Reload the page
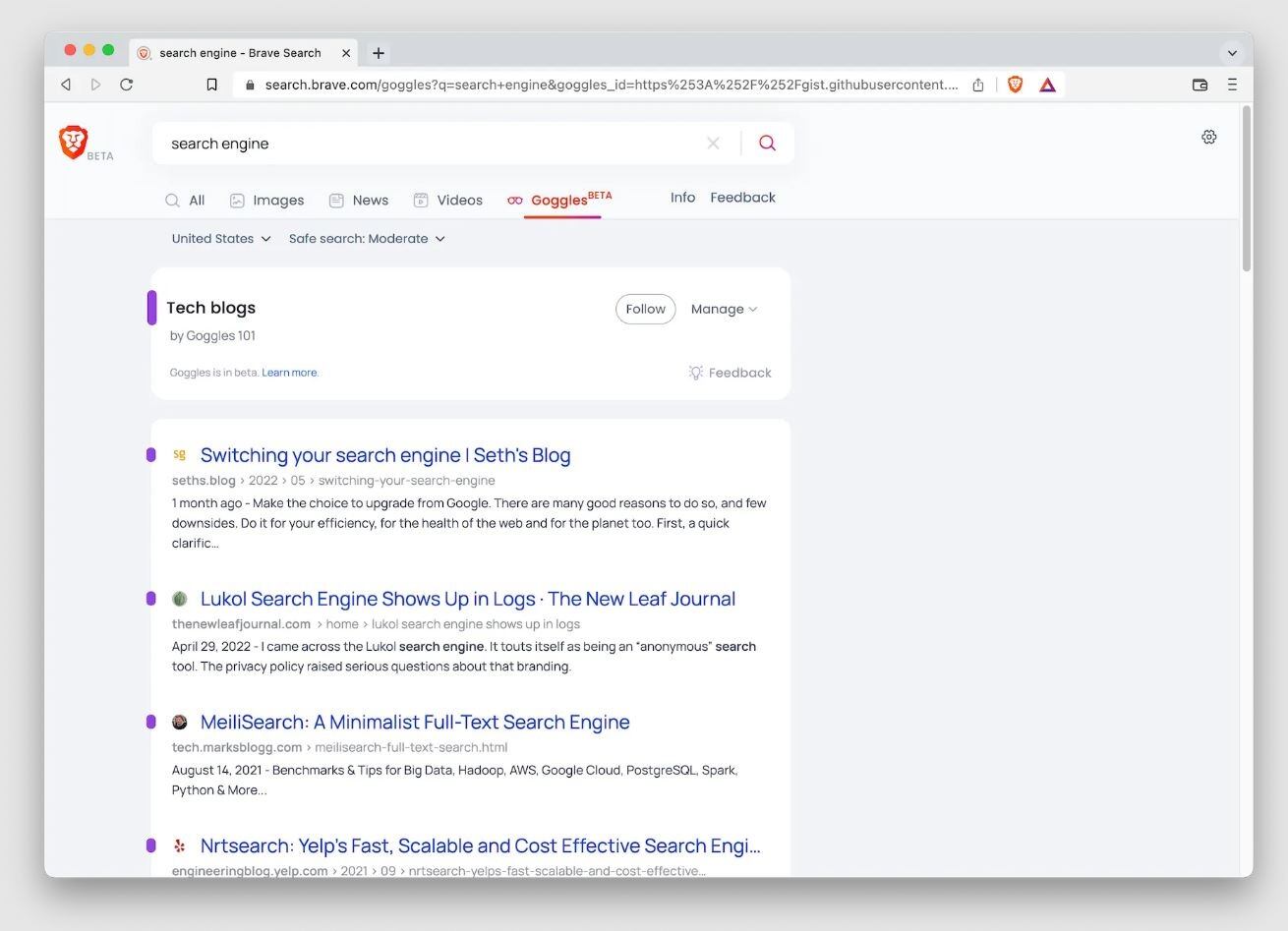Screen dimensions: 1288x931 tap(127, 85)
